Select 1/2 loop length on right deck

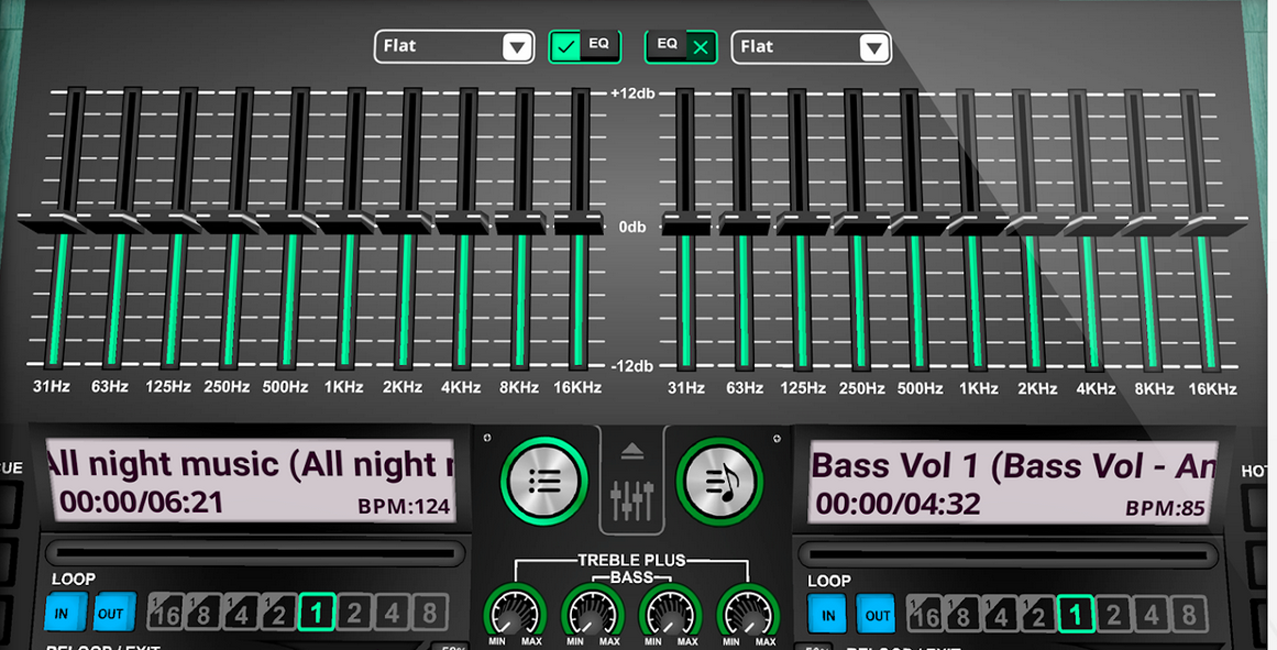(x=1037, y=613)
